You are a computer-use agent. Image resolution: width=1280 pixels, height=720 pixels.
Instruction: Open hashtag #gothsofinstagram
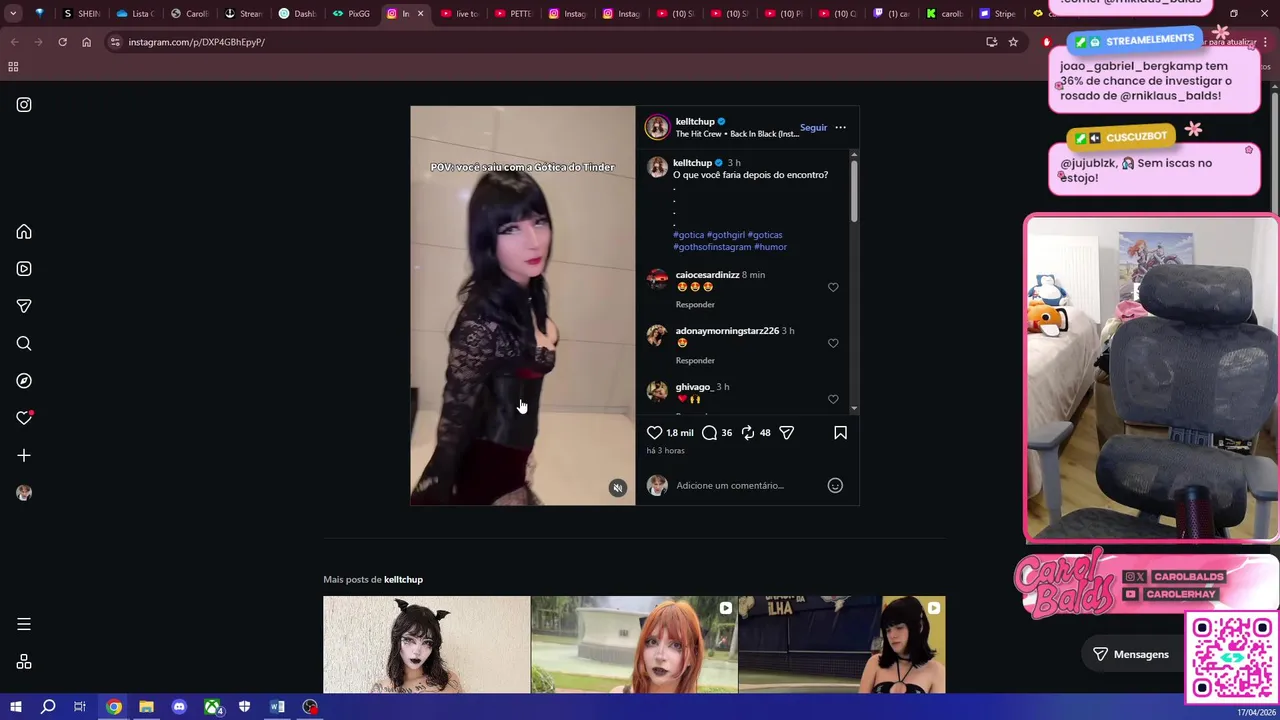712,247
